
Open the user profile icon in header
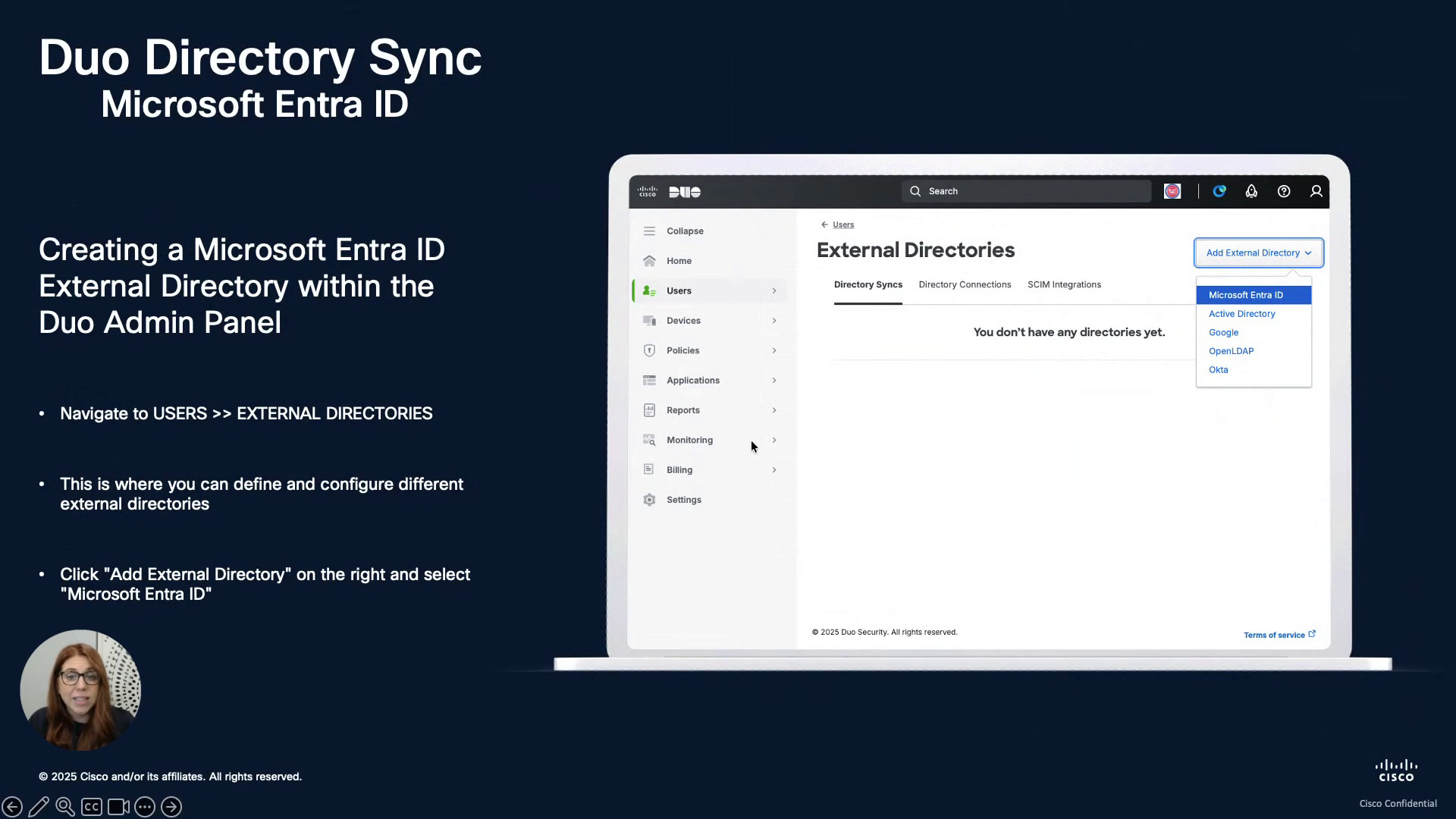(x=1316, y=192)
